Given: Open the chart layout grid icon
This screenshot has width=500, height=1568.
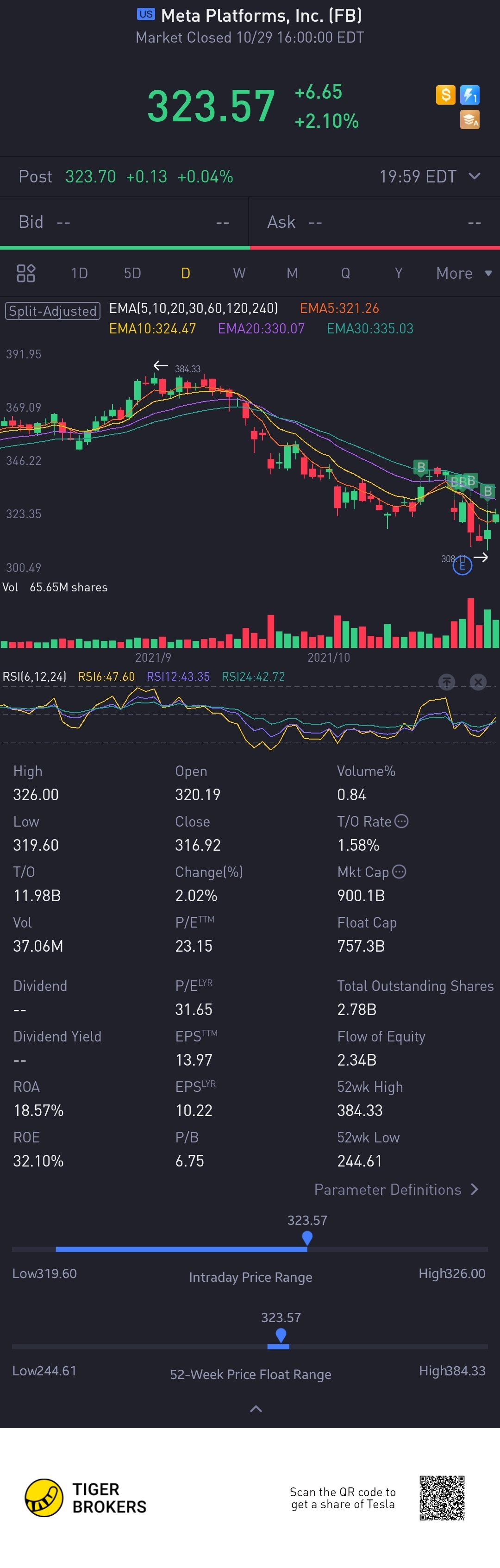Looking at the screenshot, I should click(x=25, y=273).
